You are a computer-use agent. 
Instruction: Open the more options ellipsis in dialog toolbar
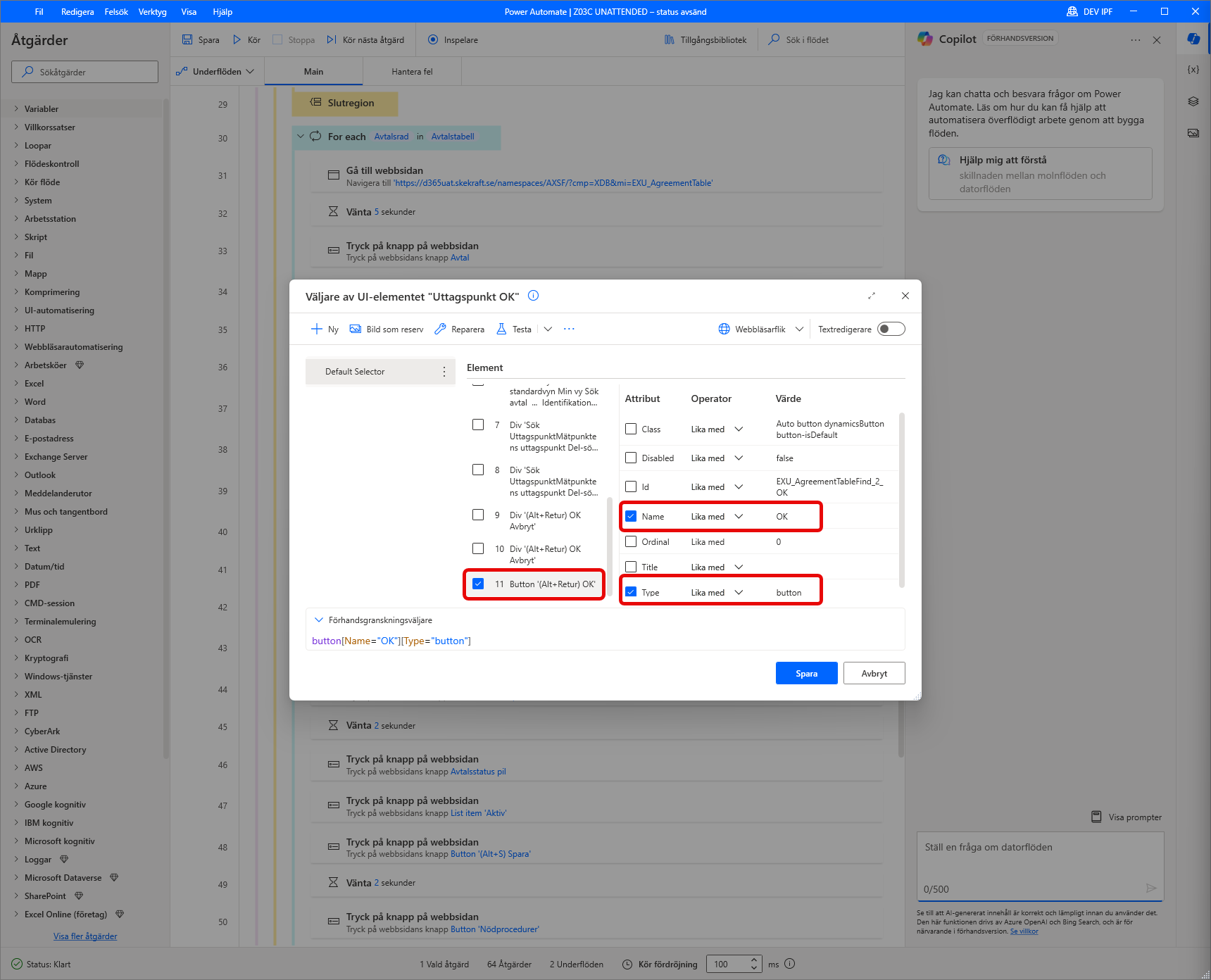tap(569, 329)
